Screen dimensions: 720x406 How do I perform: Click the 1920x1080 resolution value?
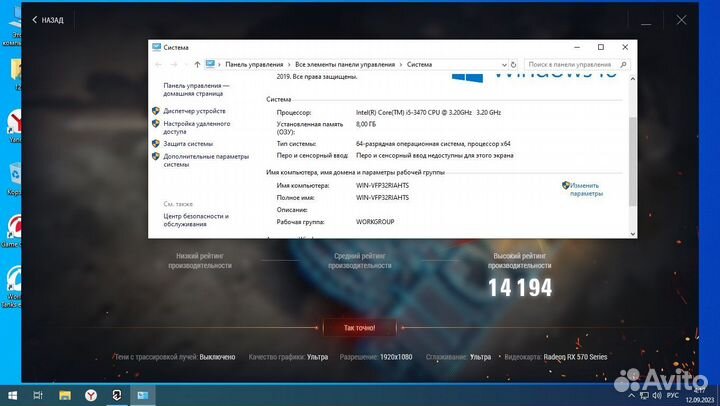pos(396,357)
